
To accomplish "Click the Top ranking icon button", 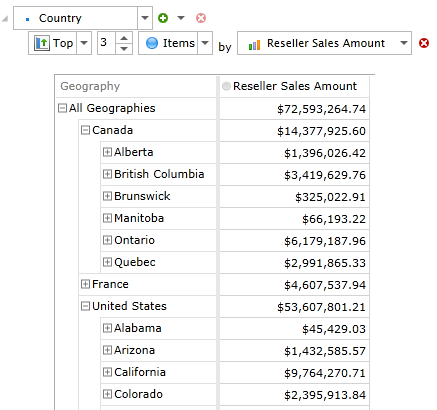I will [x=42, y=43].
